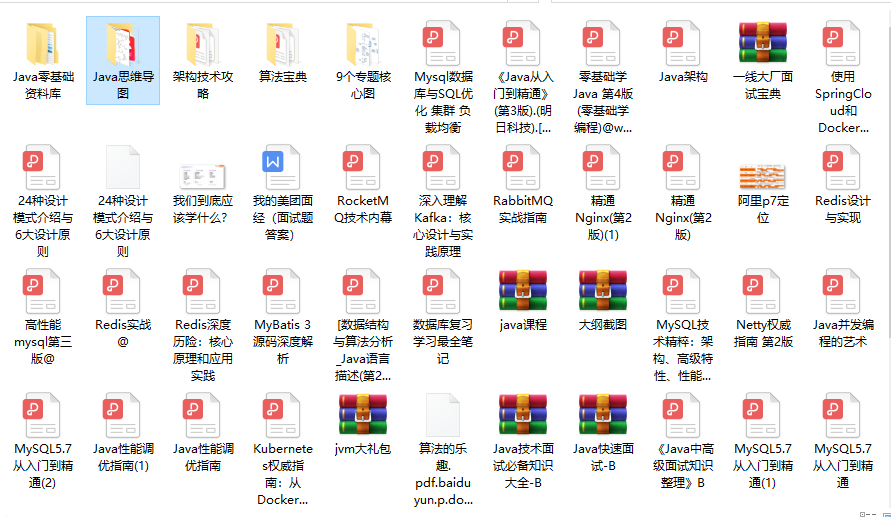Click the Netty权威指南 第2版 PDF icon
891x517 pixels.
(x=761, y=291)
